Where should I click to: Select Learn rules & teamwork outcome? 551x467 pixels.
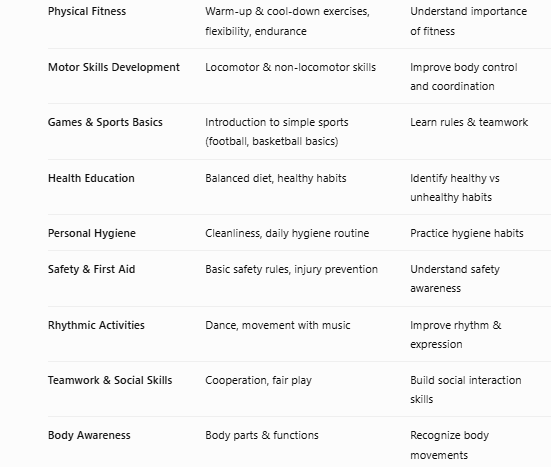point(469,122)
